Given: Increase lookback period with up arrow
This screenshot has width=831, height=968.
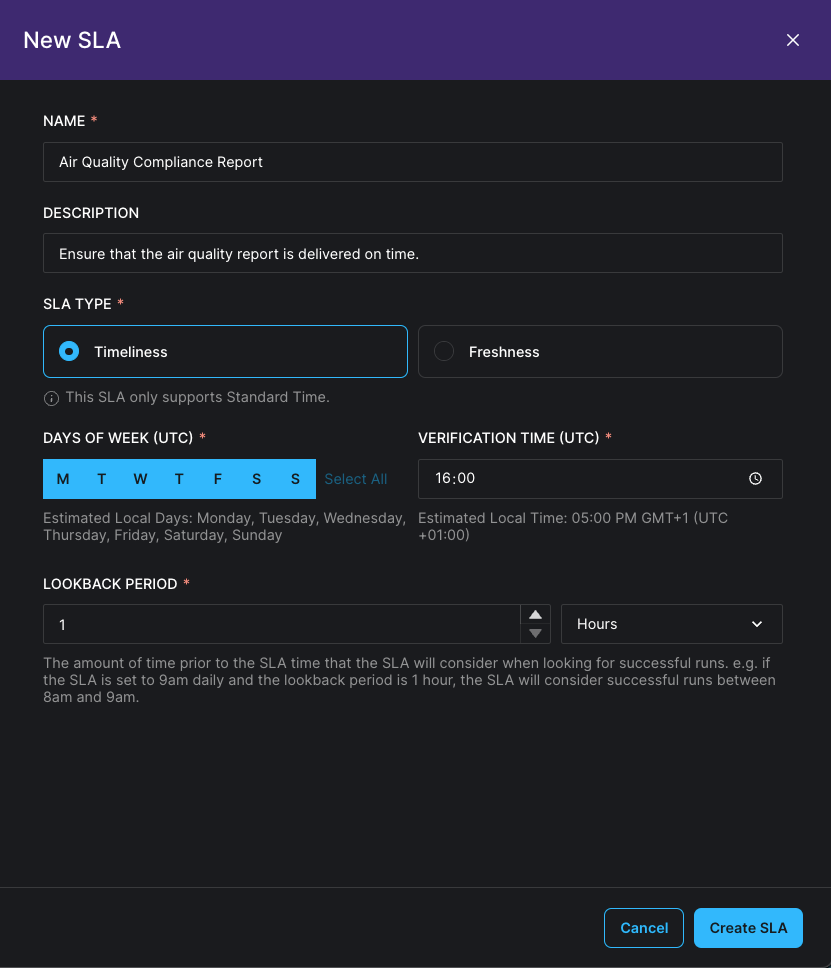Looking at the screenshot, I should point(536,615).
